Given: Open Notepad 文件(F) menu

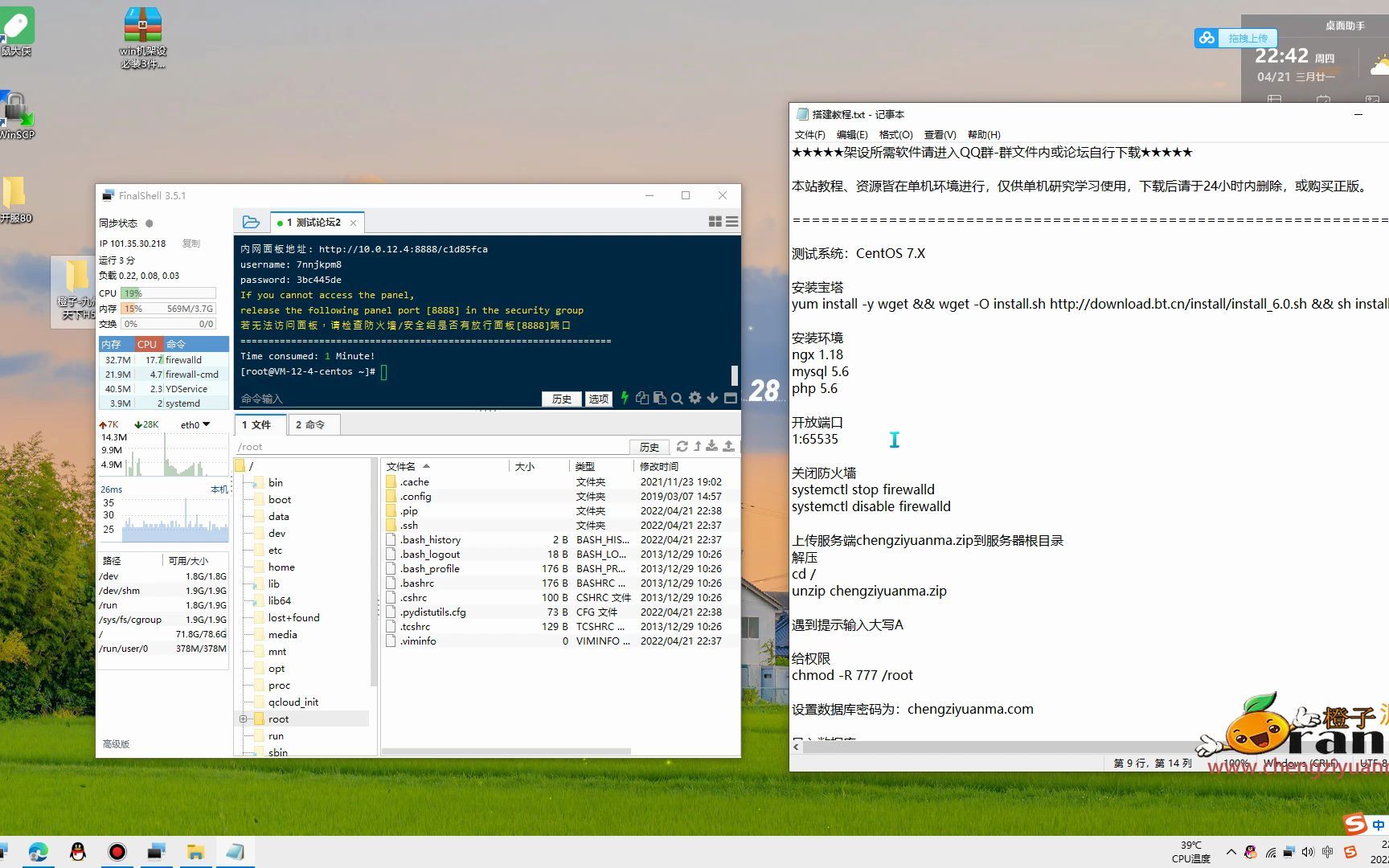Looking at the screenshot, I should coord(809,134).
